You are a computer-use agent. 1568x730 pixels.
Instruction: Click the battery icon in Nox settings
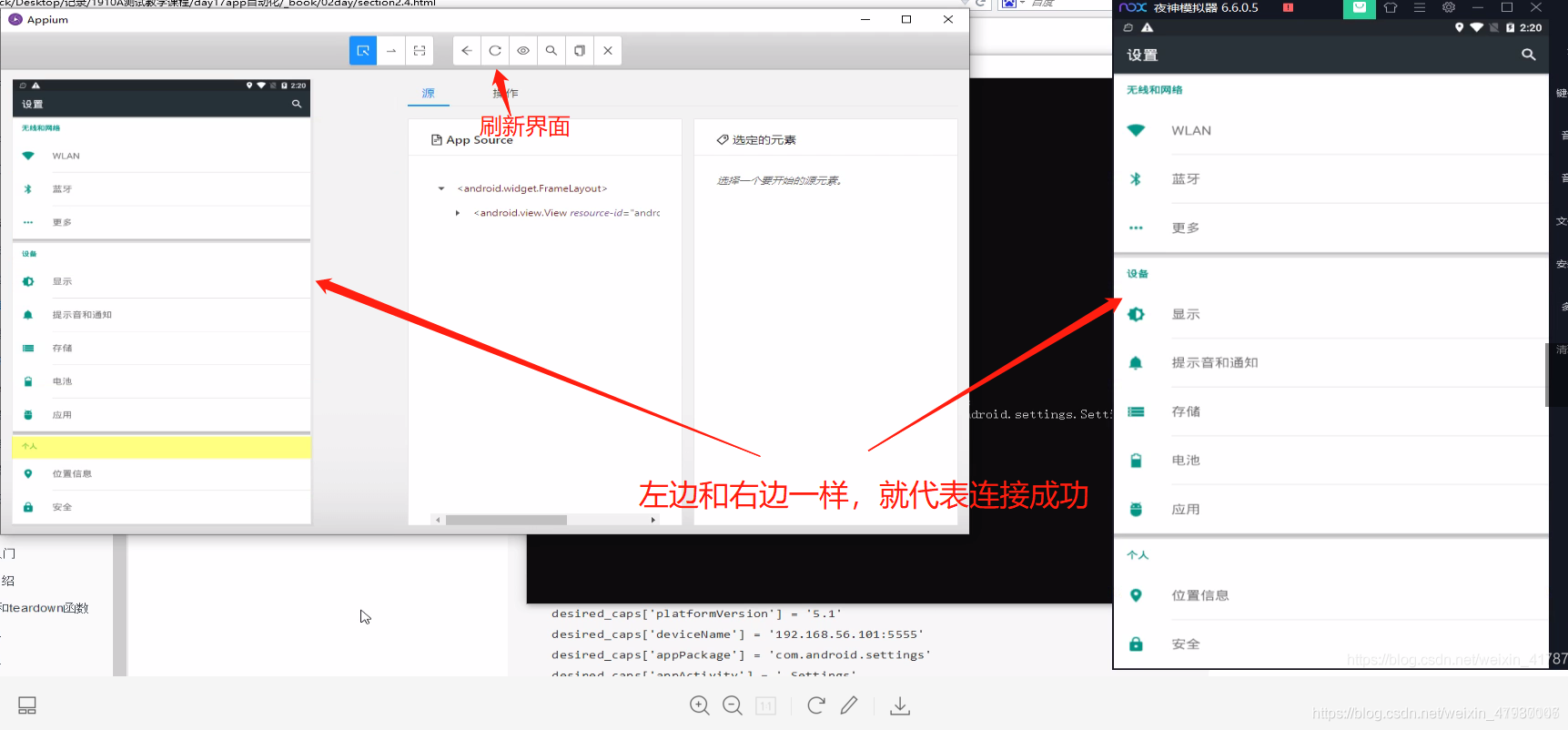click(1136, 461)
